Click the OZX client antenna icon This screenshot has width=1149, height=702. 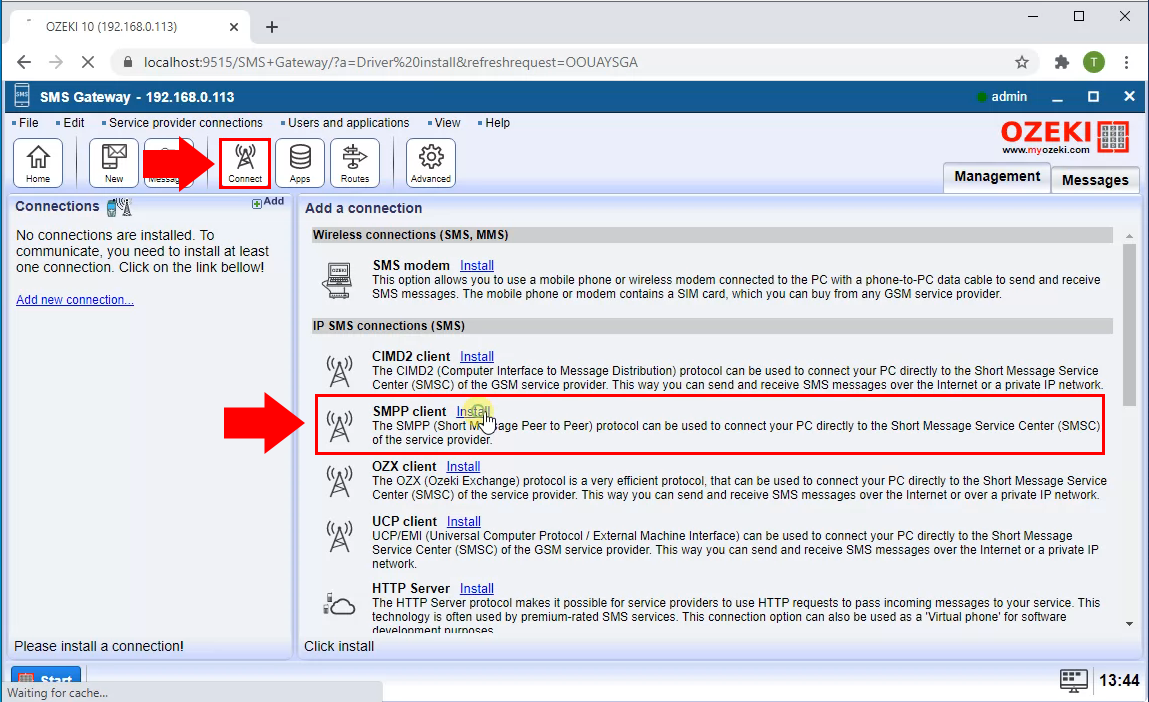pyautogui.click(x=339, y=481)
